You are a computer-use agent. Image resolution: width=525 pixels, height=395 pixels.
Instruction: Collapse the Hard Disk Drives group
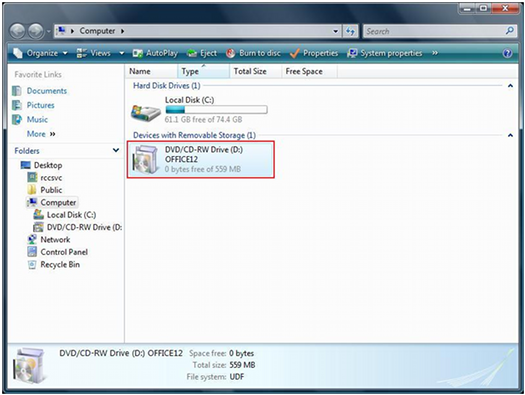[510, 86]
